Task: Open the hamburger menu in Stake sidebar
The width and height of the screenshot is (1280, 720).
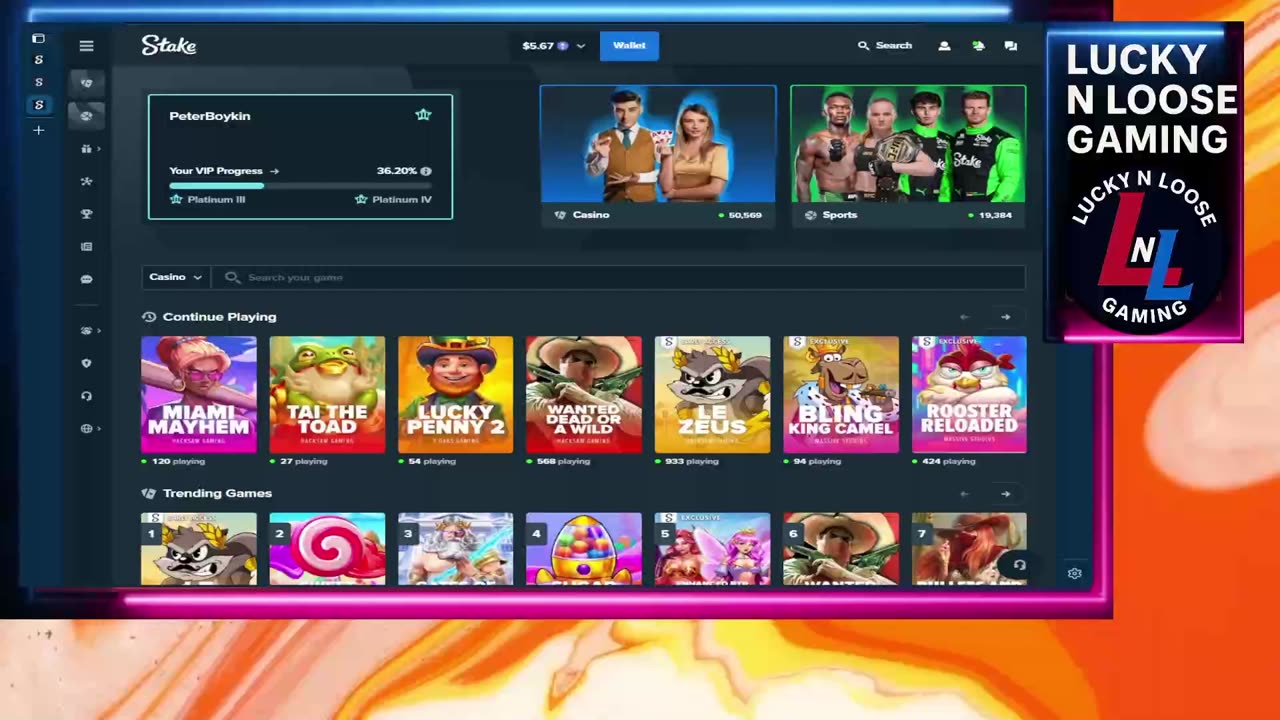Action: click(x=86, y=46)
